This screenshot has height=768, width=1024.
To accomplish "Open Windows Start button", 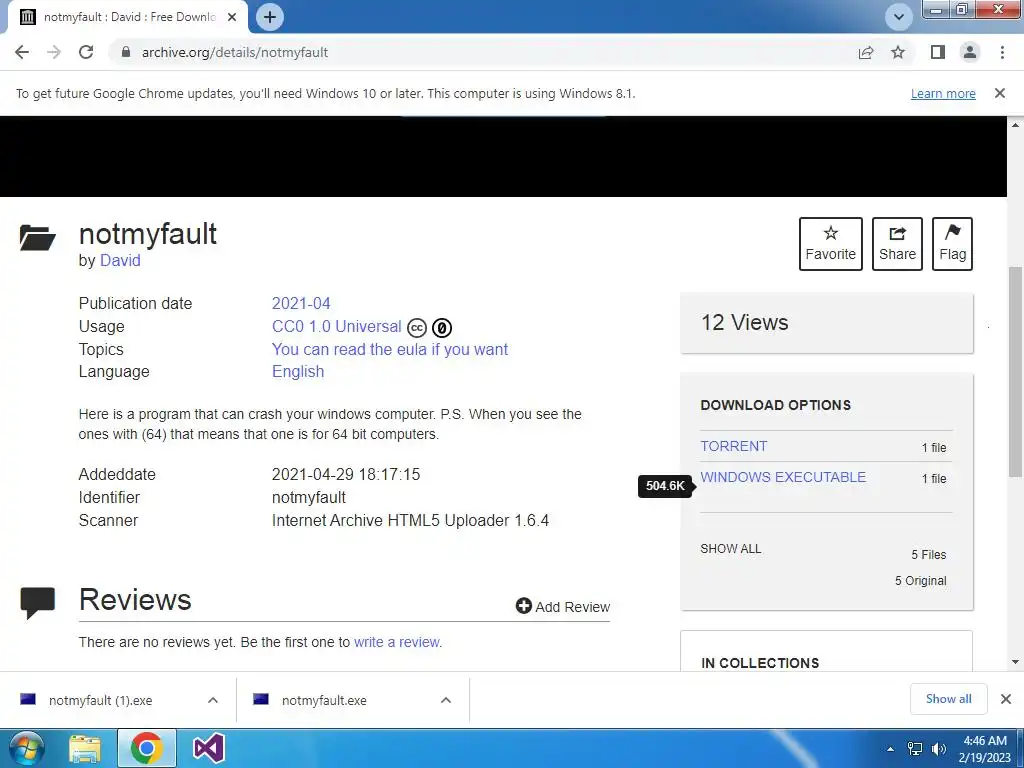I will click(x=26, y=748).
